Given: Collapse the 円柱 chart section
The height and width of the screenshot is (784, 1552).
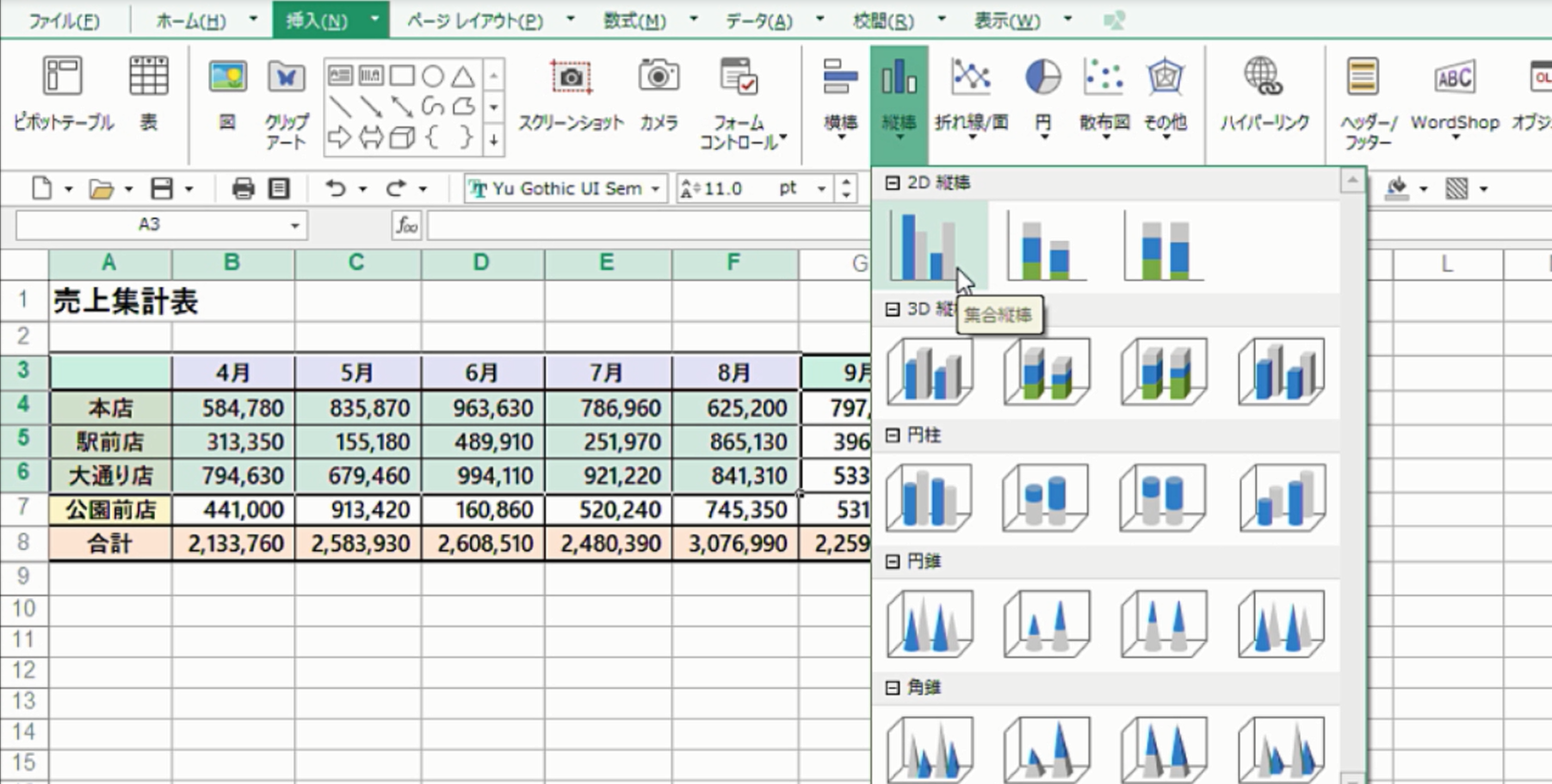Looking at the screenshot, I should click(x=893, y=435).
